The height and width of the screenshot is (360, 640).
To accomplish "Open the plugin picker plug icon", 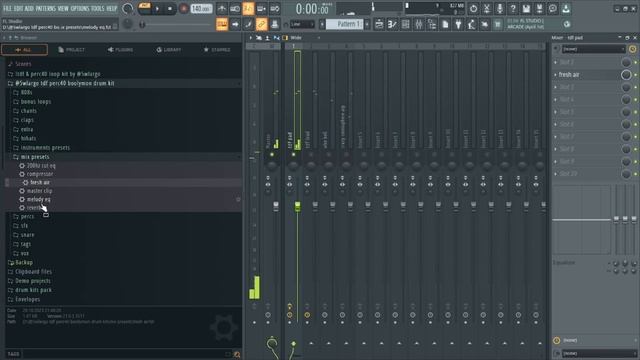I will point(458,24).
